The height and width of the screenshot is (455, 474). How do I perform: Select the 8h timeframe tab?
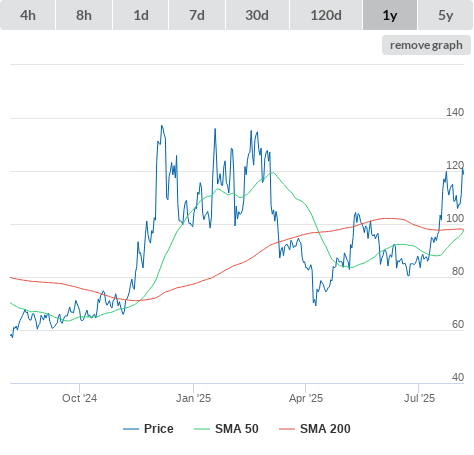click(x=84, y=15)
